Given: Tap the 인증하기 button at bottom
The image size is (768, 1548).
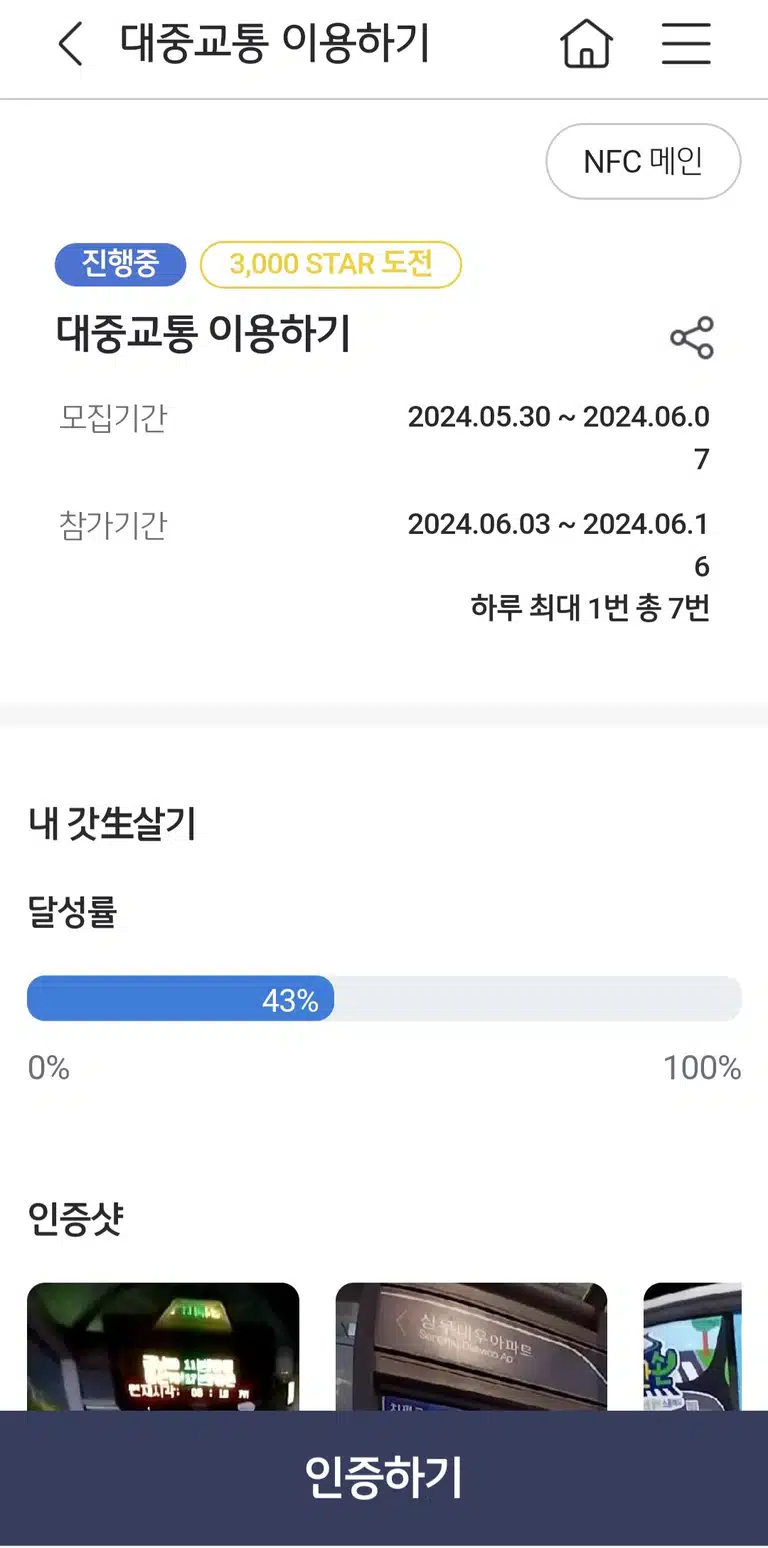Looking at the screenshot, I should coord(384,1478).
